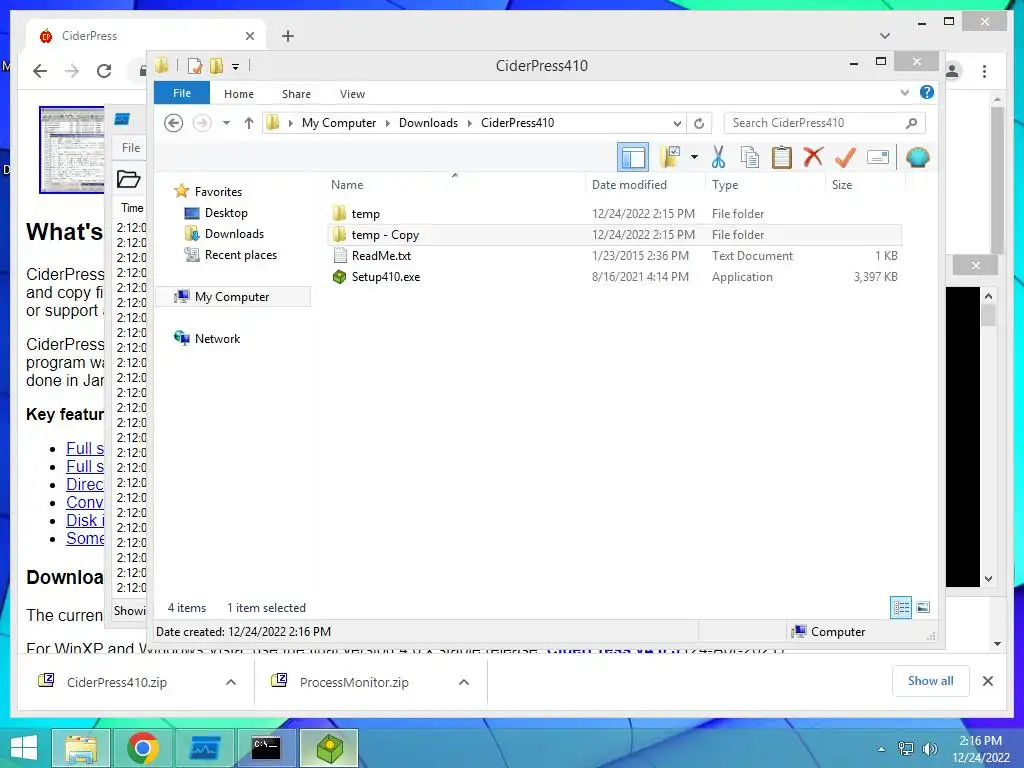Switch to Large icons view in status bar

(923, 607)
